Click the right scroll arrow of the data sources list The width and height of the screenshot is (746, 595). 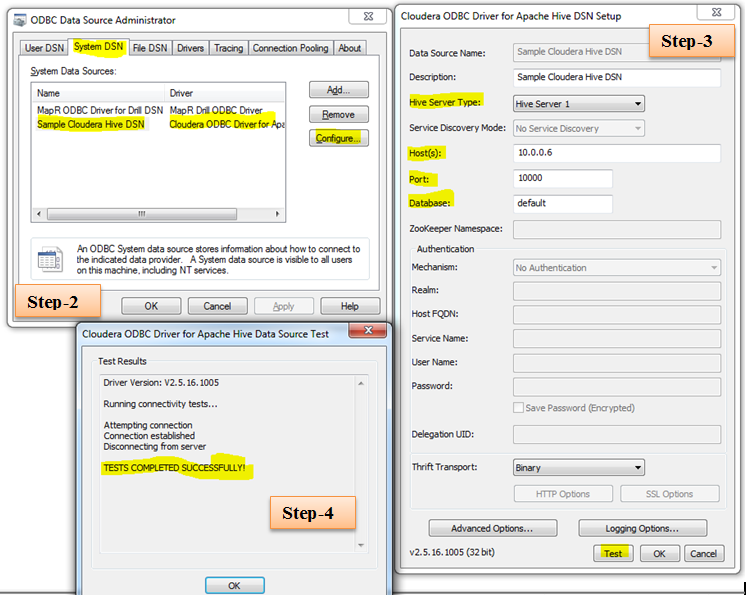[x=277, y=214]
